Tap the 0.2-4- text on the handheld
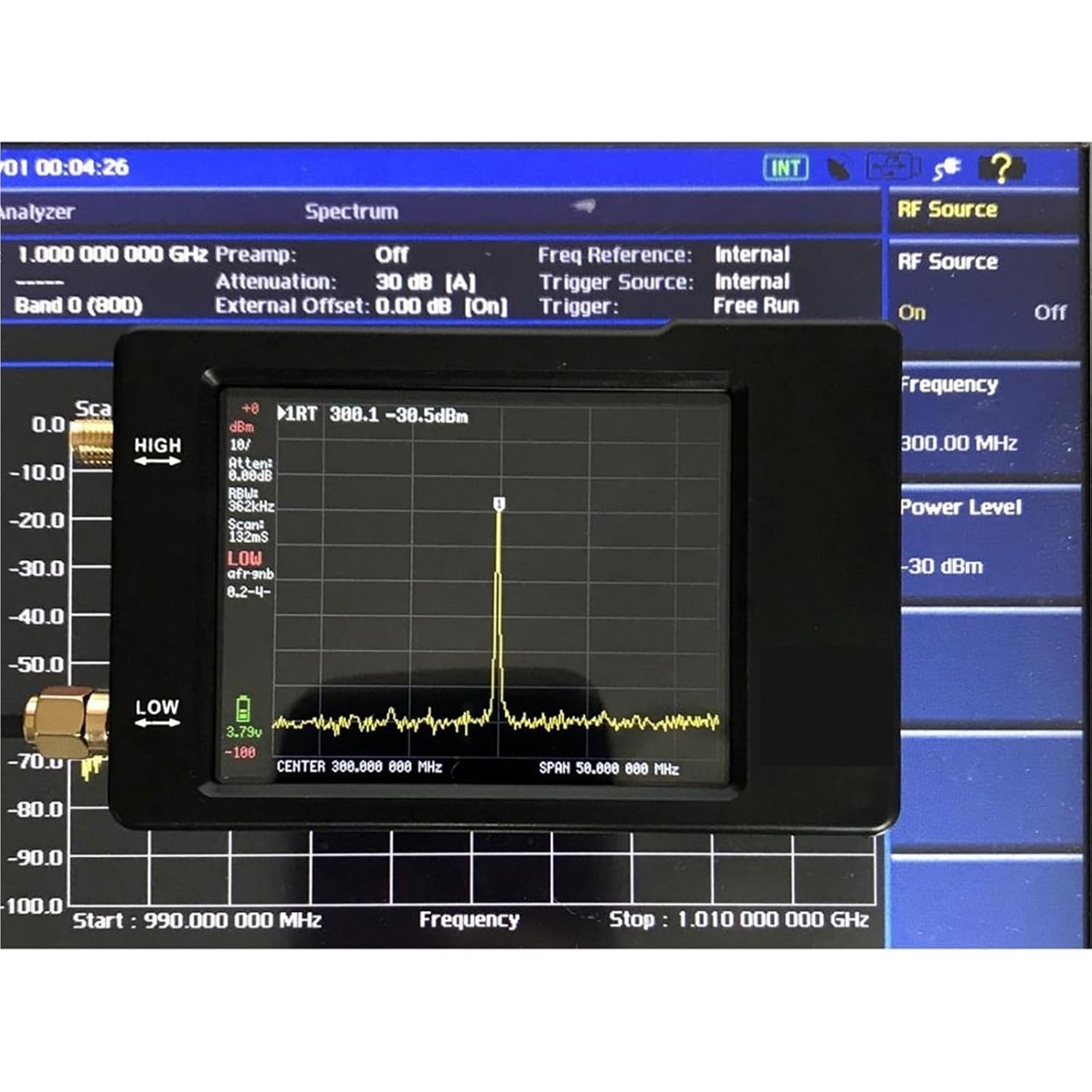Screen dimensions: 1092x1092 pos(248,592)
